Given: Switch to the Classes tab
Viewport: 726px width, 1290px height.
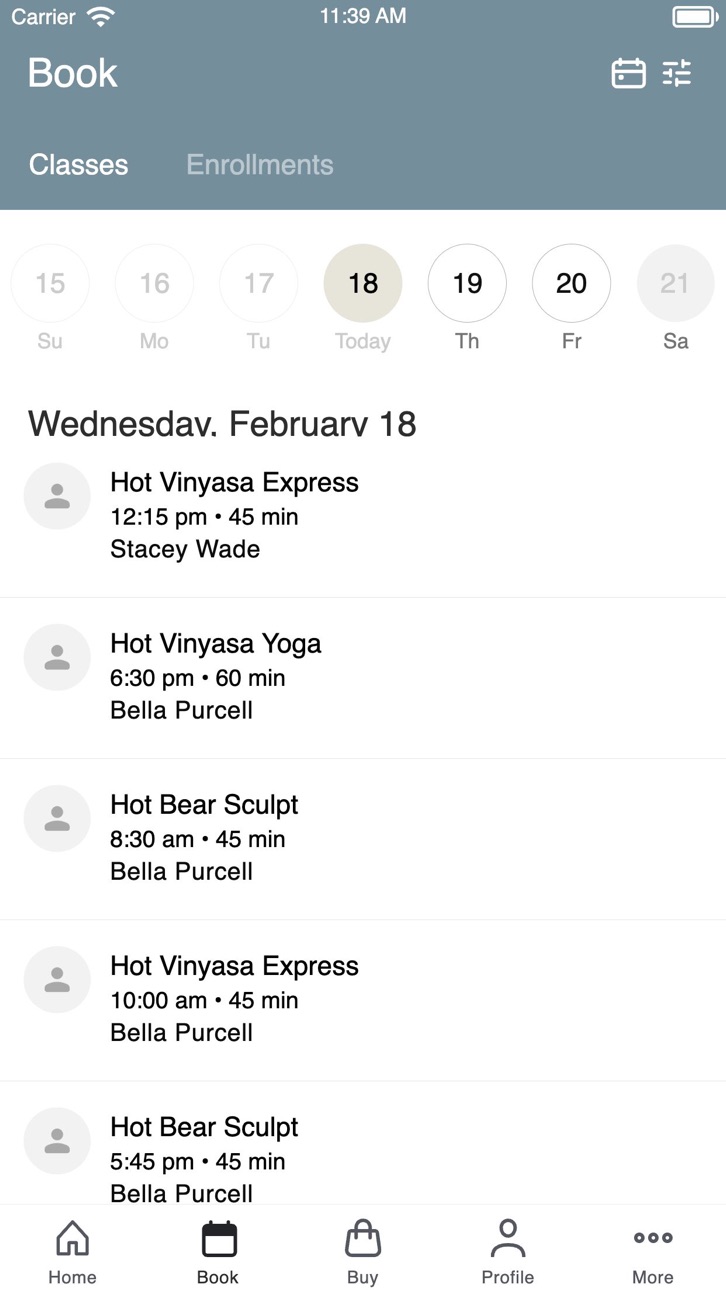Looking at the screenshot, I should (79, 165).
